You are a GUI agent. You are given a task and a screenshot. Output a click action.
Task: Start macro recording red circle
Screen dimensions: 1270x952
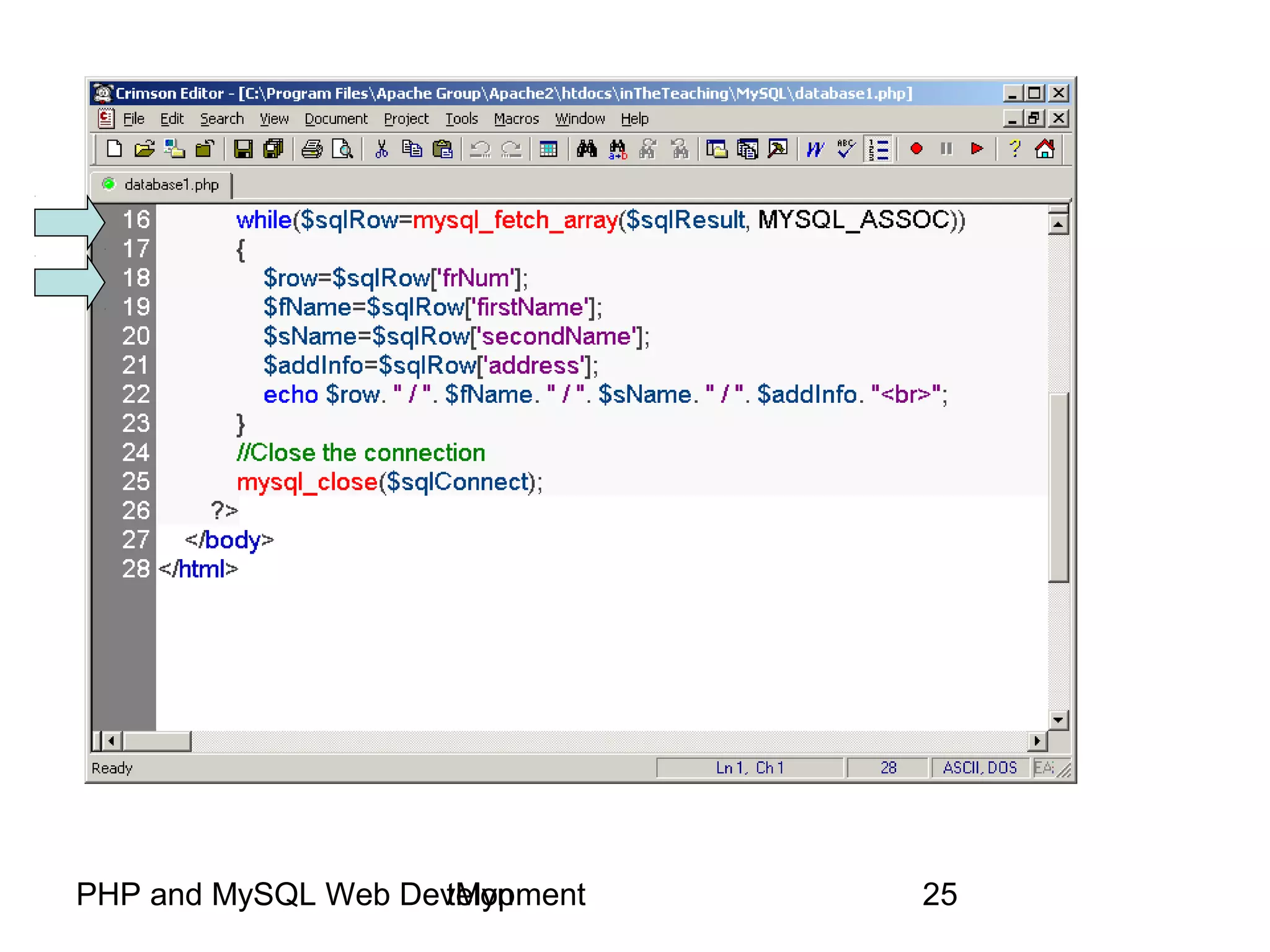pos(916,149)
